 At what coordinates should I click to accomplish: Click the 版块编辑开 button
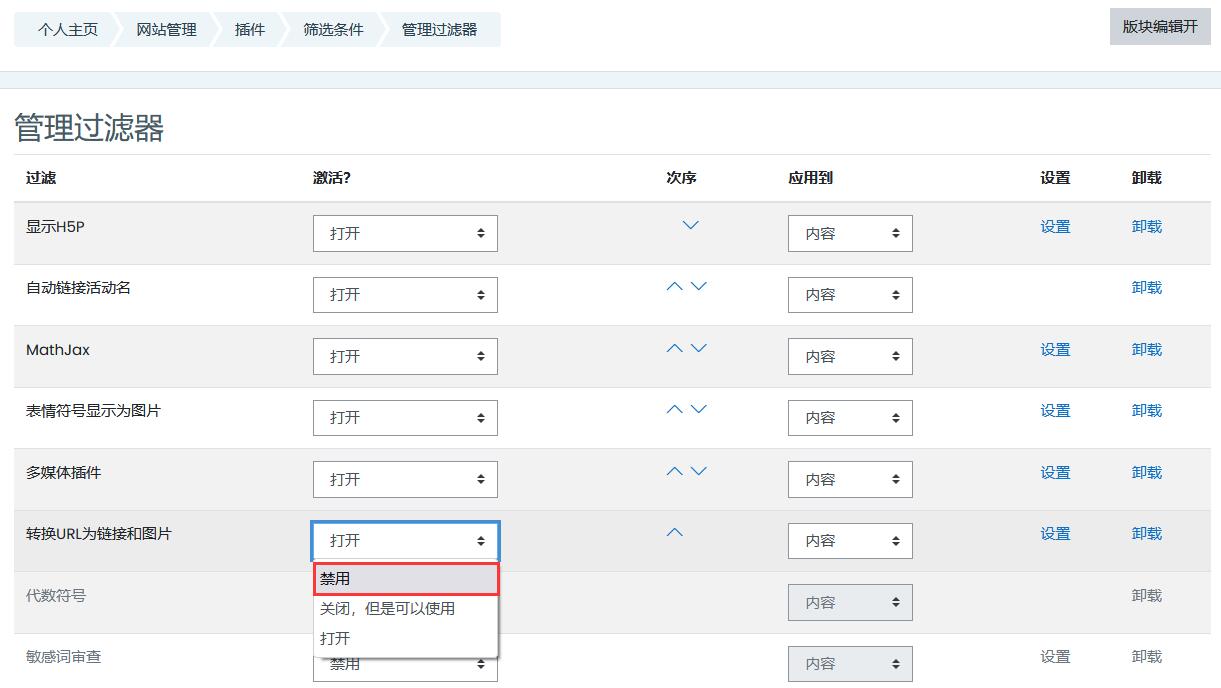click(1159, 27)
